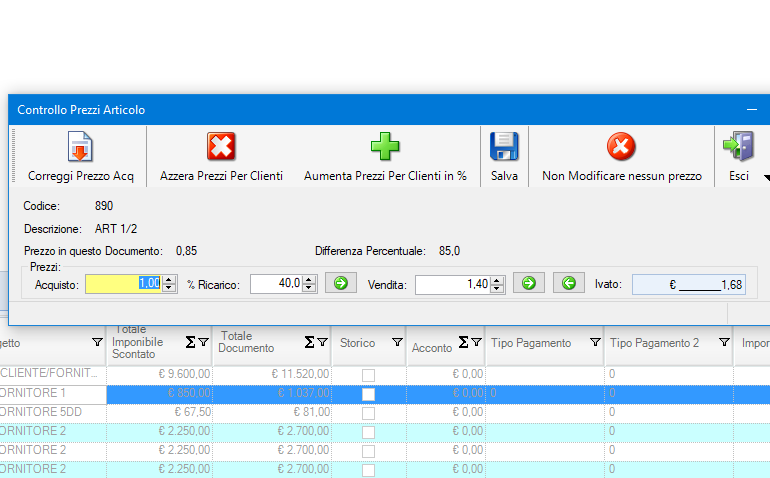The image size is (770, 478).
Task: Open filter dropdown on Tipo Pagamento column
Action: [595, 343]
